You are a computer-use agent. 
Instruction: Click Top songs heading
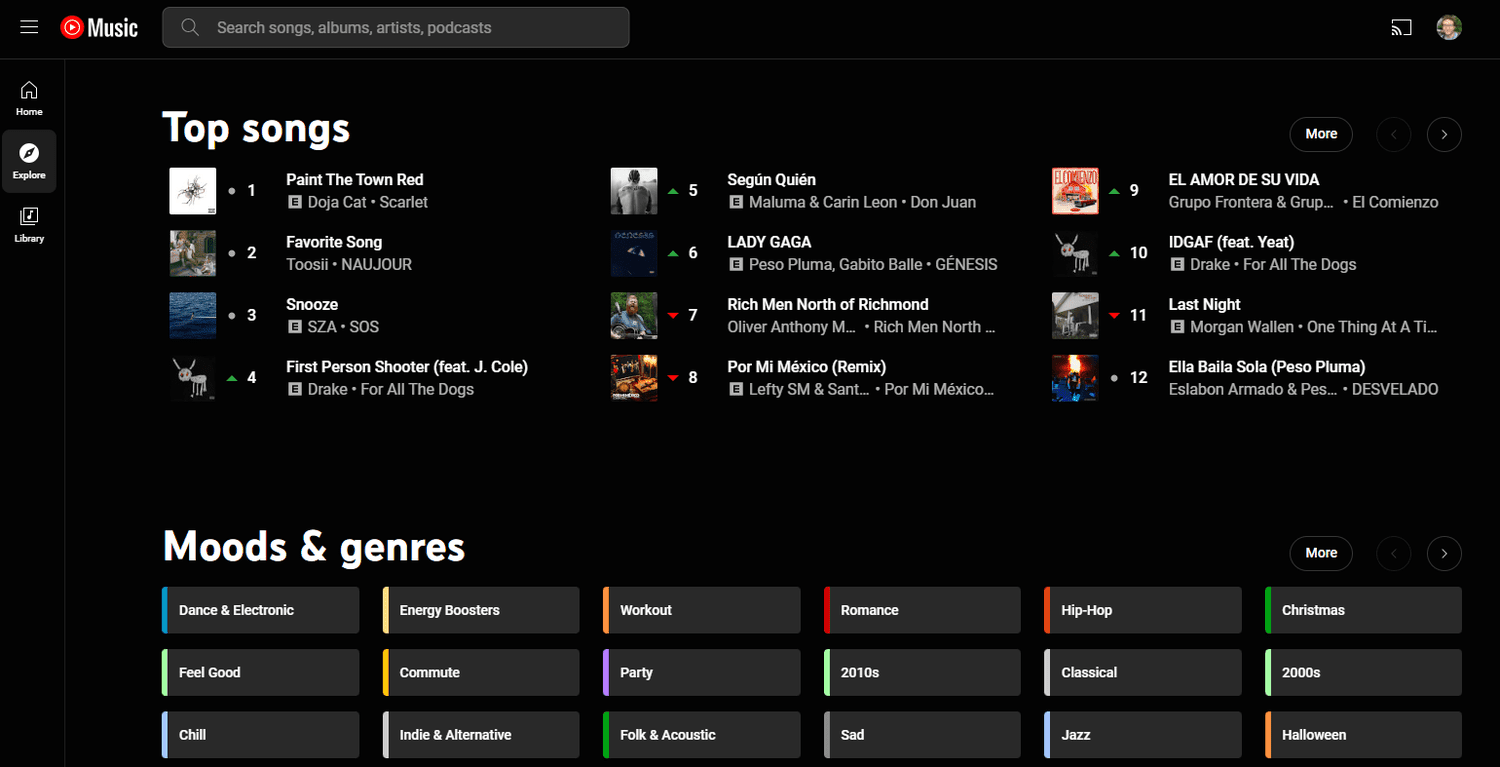[256, 128]
